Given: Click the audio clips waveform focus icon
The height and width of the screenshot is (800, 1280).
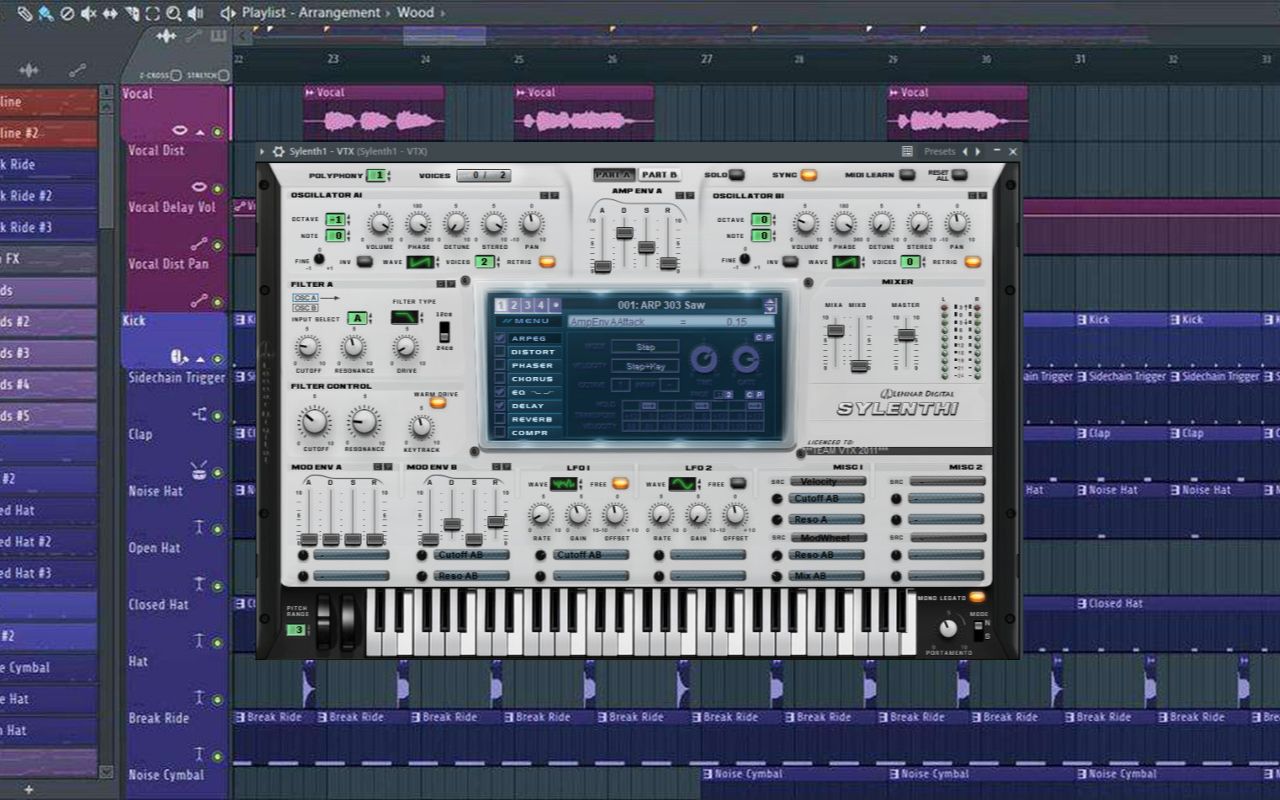Looking at the screenshot, I should click(x=166, y=36).
